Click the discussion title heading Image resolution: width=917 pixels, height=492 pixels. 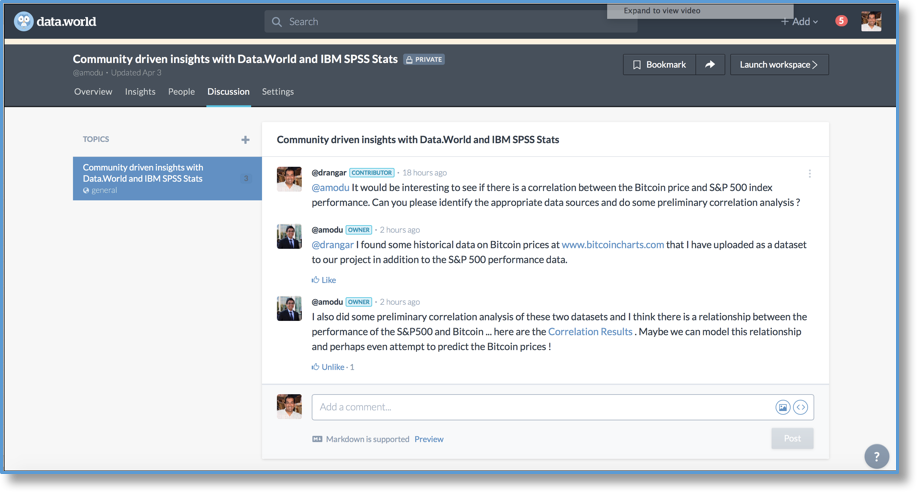click(418, 139)
